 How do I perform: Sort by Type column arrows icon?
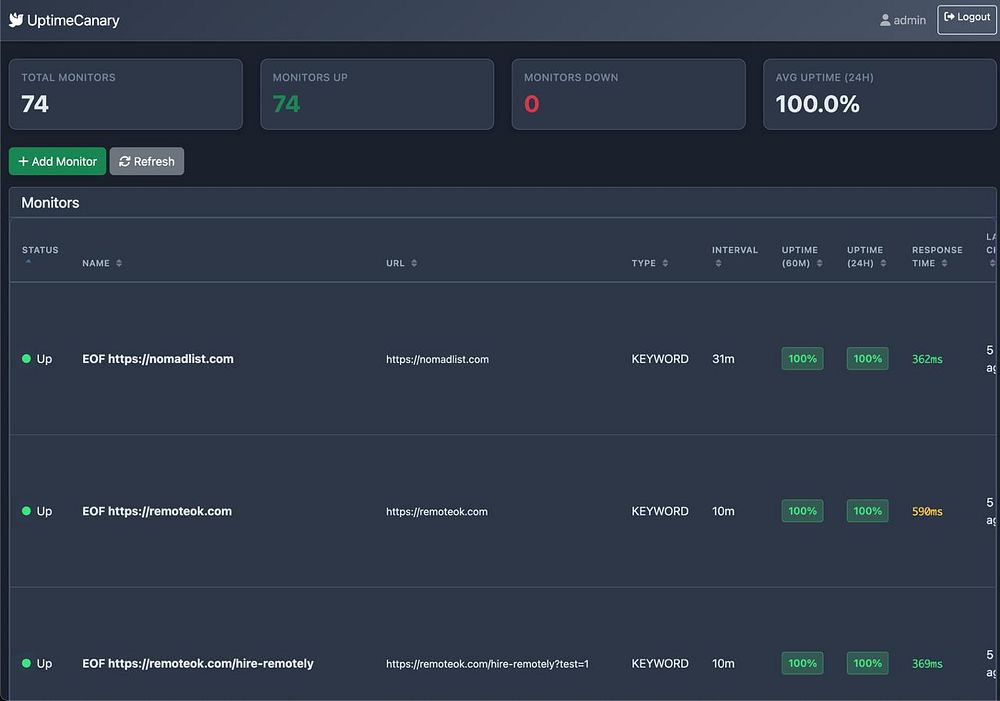click(665, 263)
